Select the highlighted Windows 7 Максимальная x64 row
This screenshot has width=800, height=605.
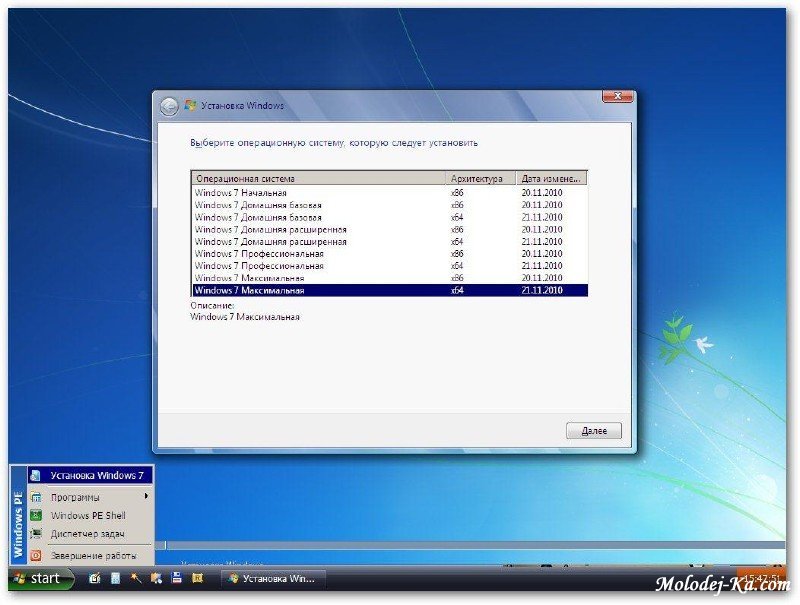390,290
